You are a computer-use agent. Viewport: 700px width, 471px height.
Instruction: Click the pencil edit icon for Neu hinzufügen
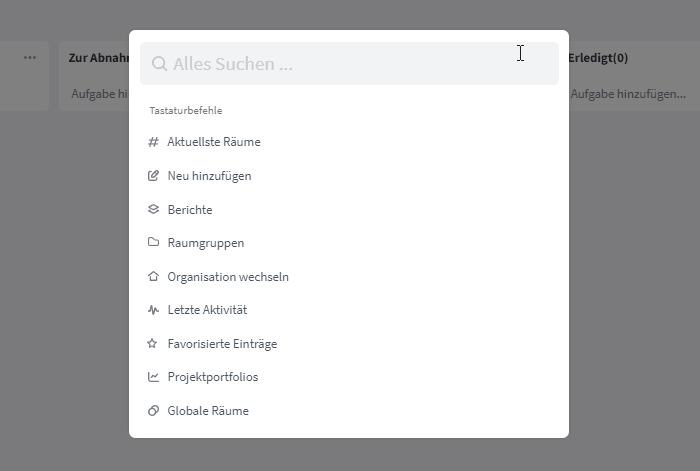click(x=153, y=175)
